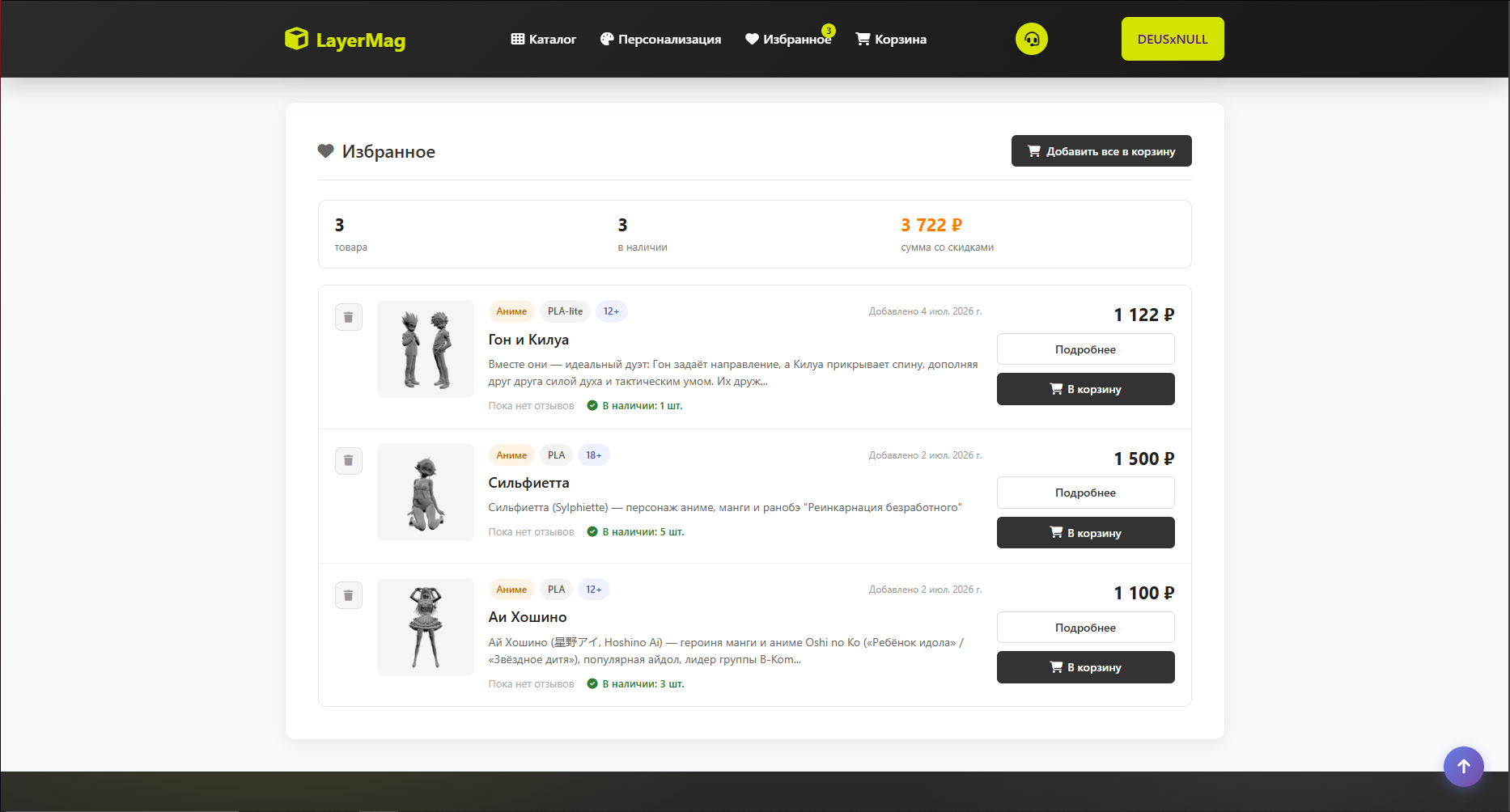Click the scroll-to-top arrow button
This screenshot has height=812, width=1510.
[x=1464, y=767]
